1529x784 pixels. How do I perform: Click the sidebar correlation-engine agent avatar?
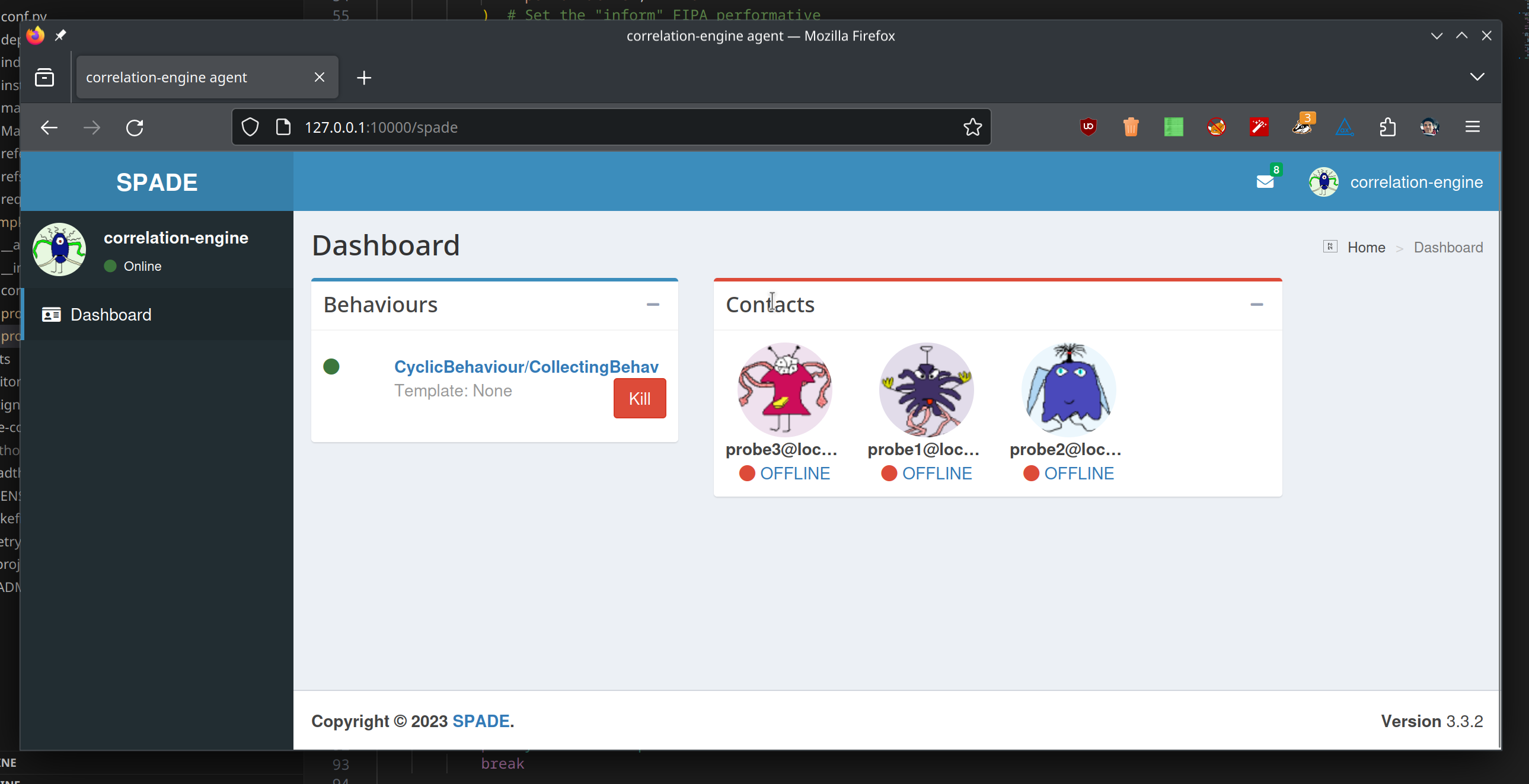pyautogui.click(x=59, y=249)
